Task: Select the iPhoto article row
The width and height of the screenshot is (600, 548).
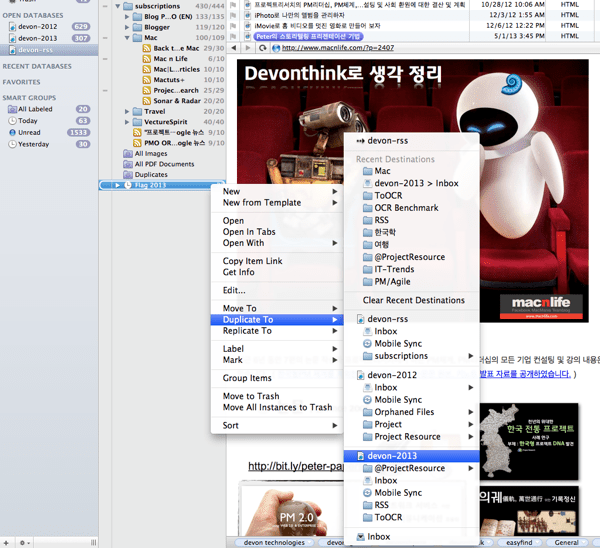Action: (x=299, y=15)
